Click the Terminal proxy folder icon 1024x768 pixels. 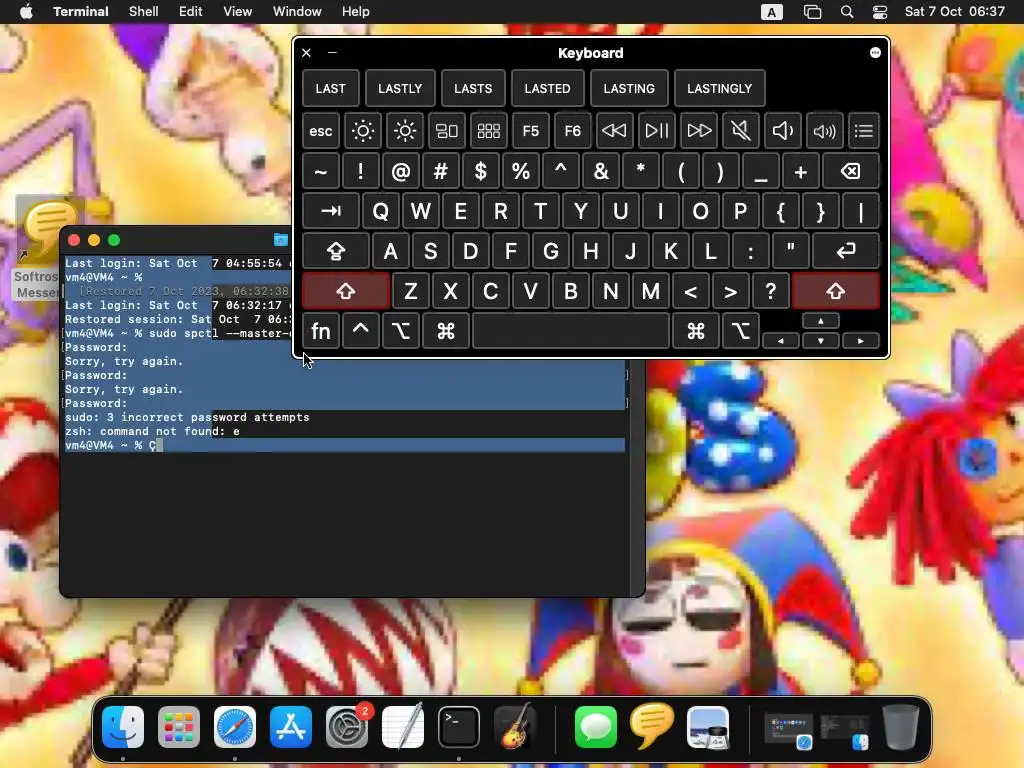(x=281, y=240)
